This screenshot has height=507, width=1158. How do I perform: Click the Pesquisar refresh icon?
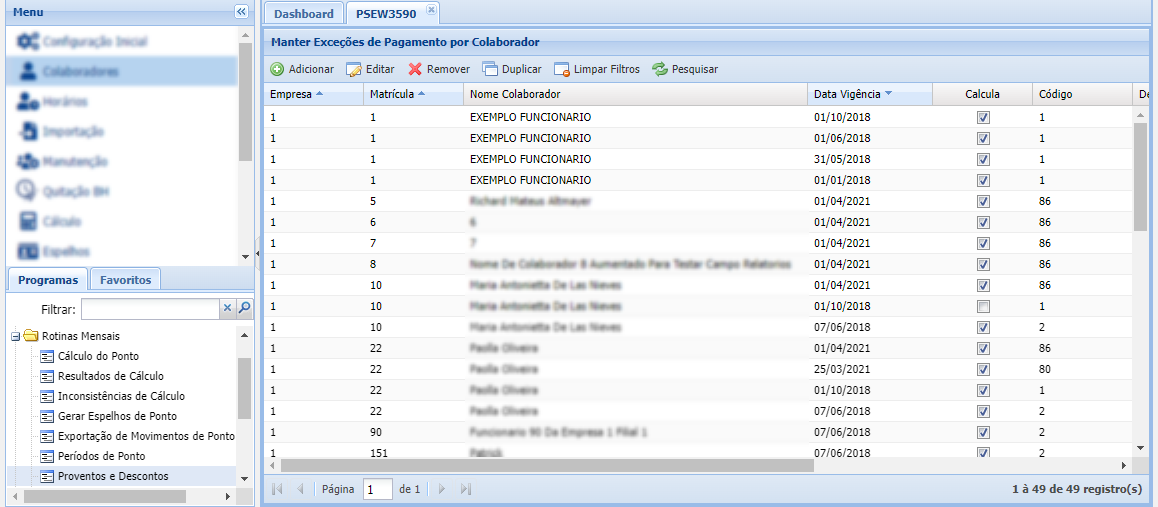click(x=660, y=70)
